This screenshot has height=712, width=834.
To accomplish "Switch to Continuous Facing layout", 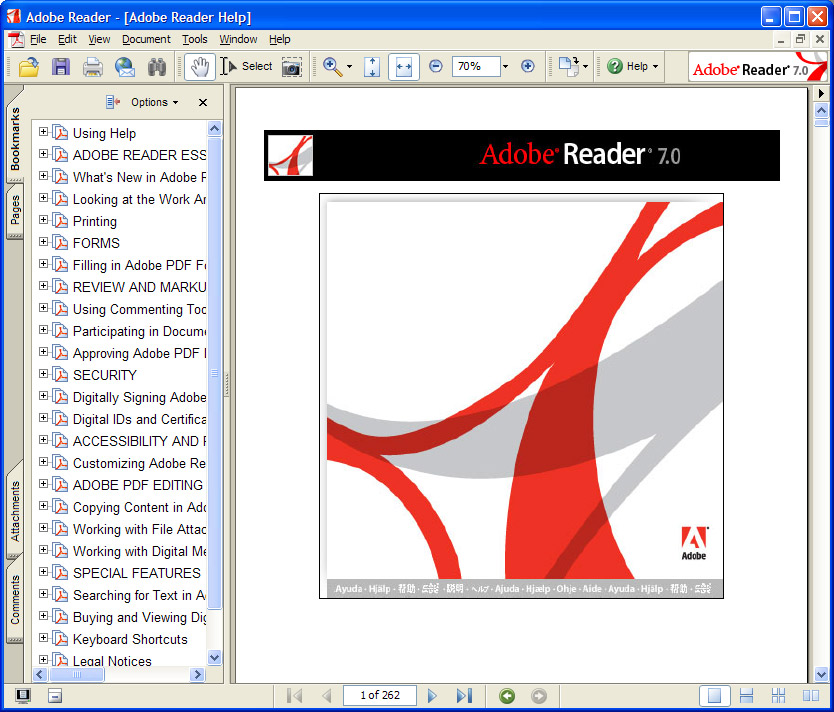I will (778, 696).
